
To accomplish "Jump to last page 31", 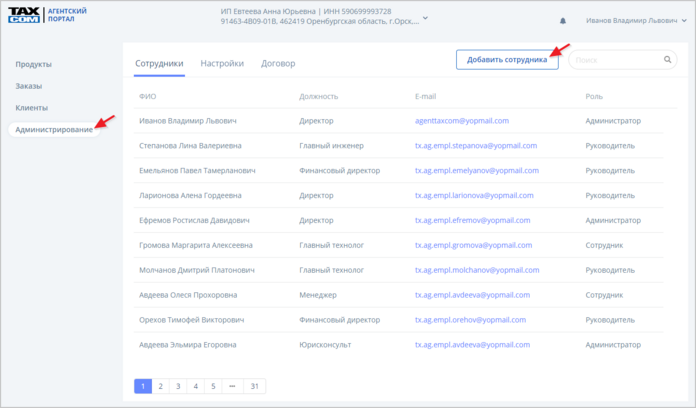I will 255,386.
